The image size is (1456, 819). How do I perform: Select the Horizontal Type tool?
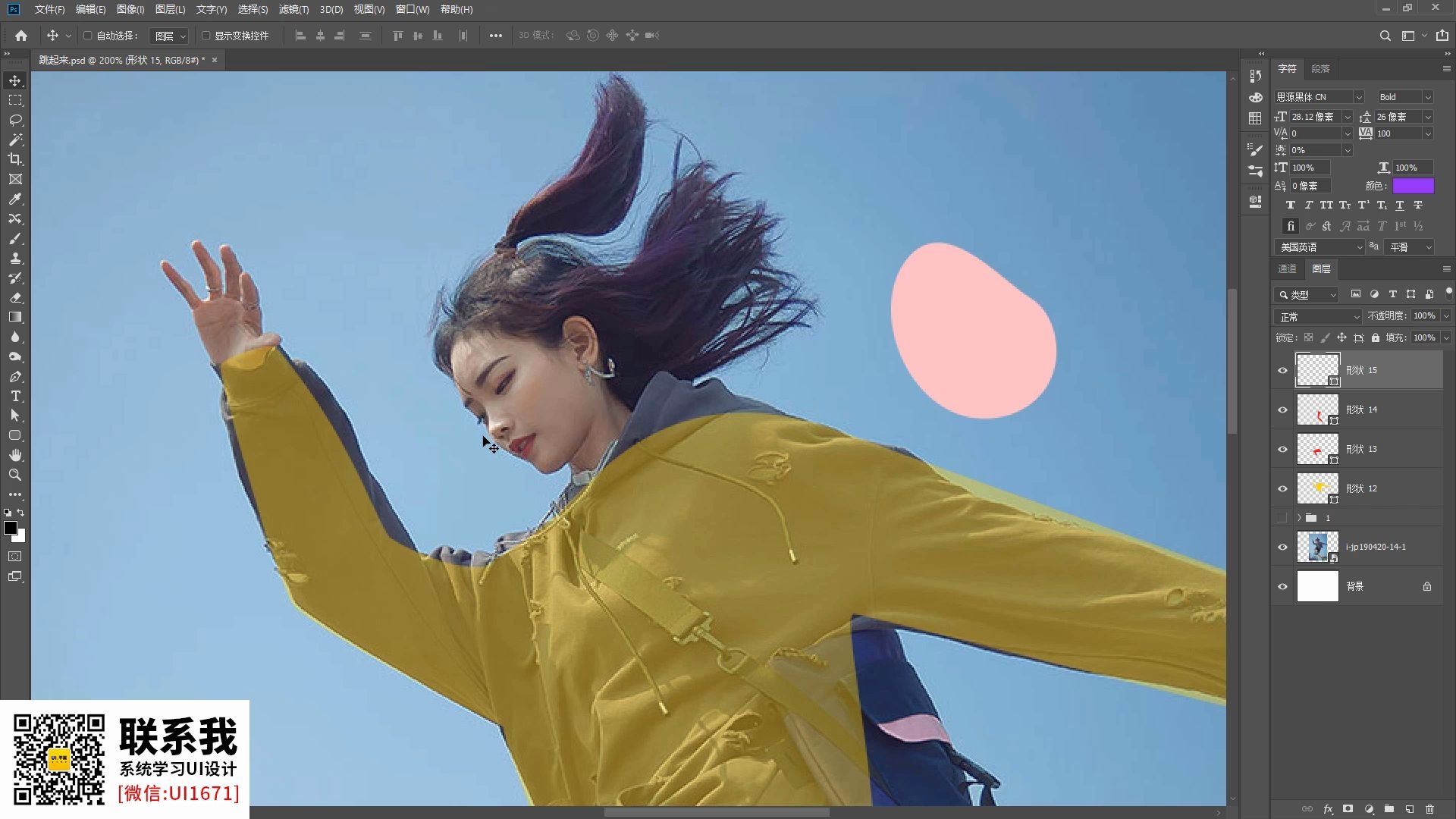point(15,396)
